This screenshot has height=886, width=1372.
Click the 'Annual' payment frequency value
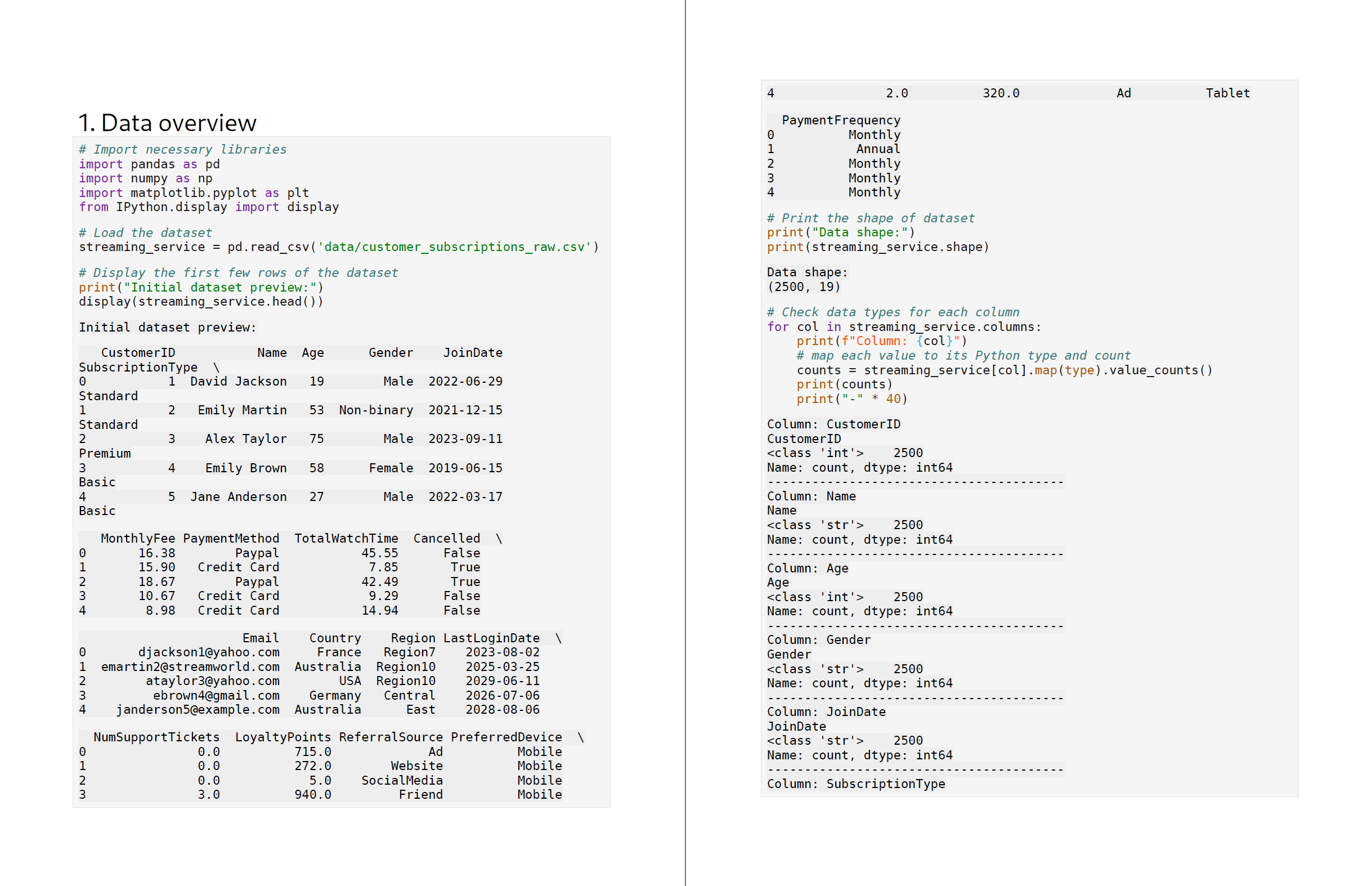(x=877, y=149)
